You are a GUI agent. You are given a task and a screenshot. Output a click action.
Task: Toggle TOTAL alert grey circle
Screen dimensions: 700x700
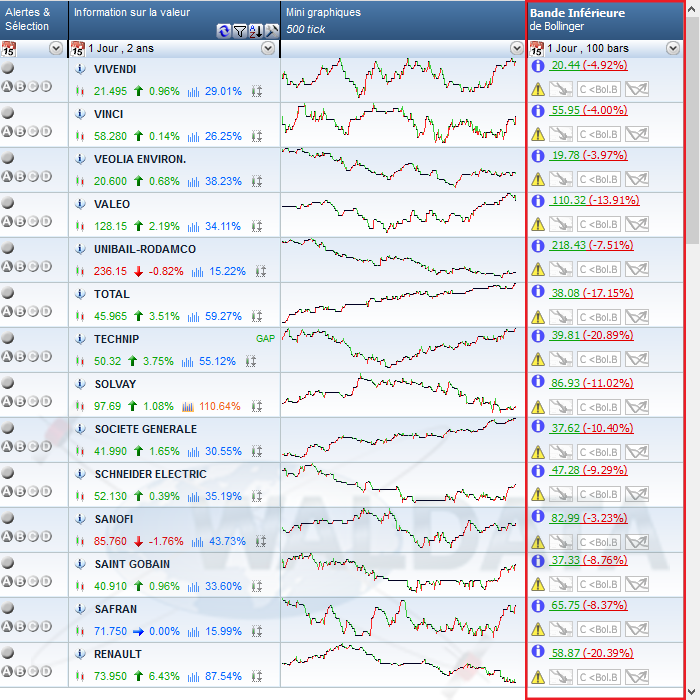point(8,293)
